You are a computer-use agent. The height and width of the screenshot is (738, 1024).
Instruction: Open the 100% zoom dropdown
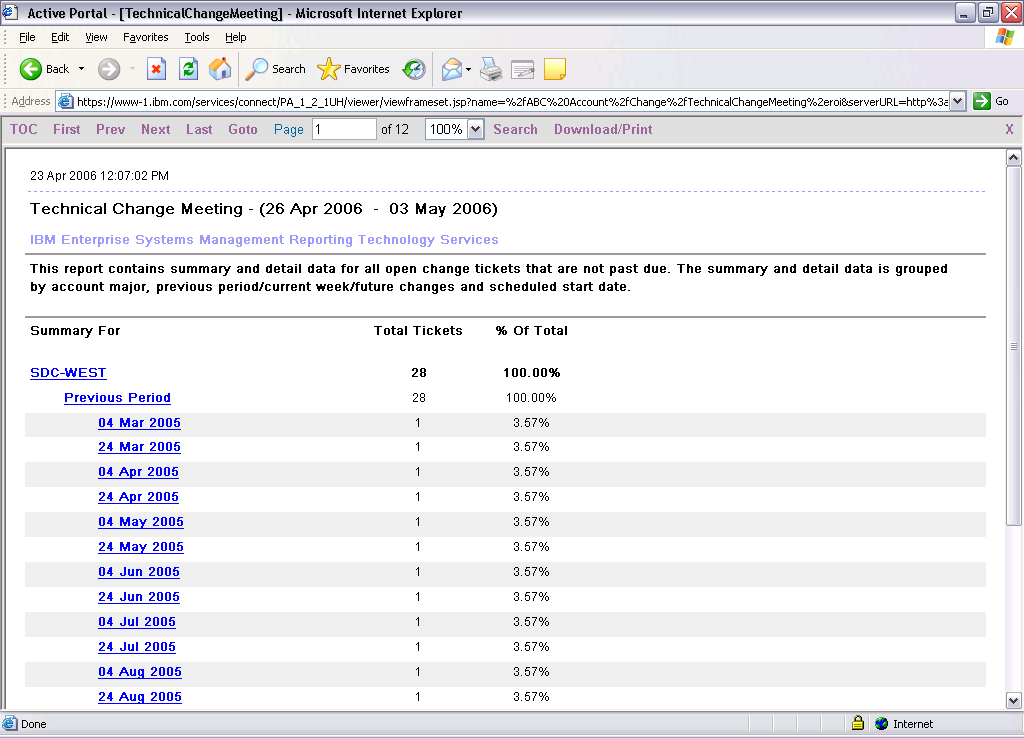pyautogui.click(x=475, y=129)
